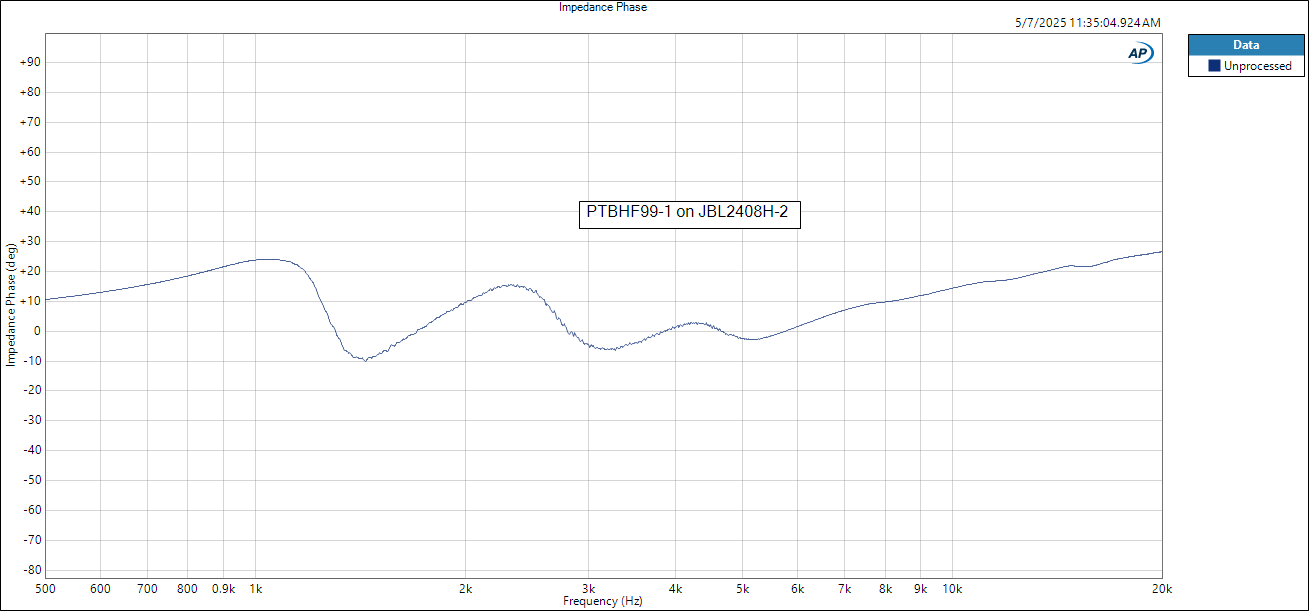Click the Unprocessed color swatch in legend
The image size is (1309, 611).
coord(1214,66)
